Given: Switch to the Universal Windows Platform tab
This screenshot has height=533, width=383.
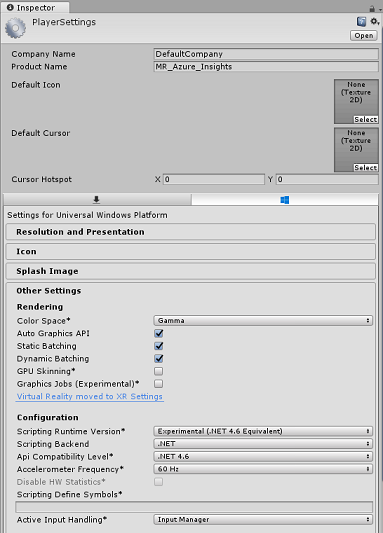Looking at the screenshot, I should 285,200.
